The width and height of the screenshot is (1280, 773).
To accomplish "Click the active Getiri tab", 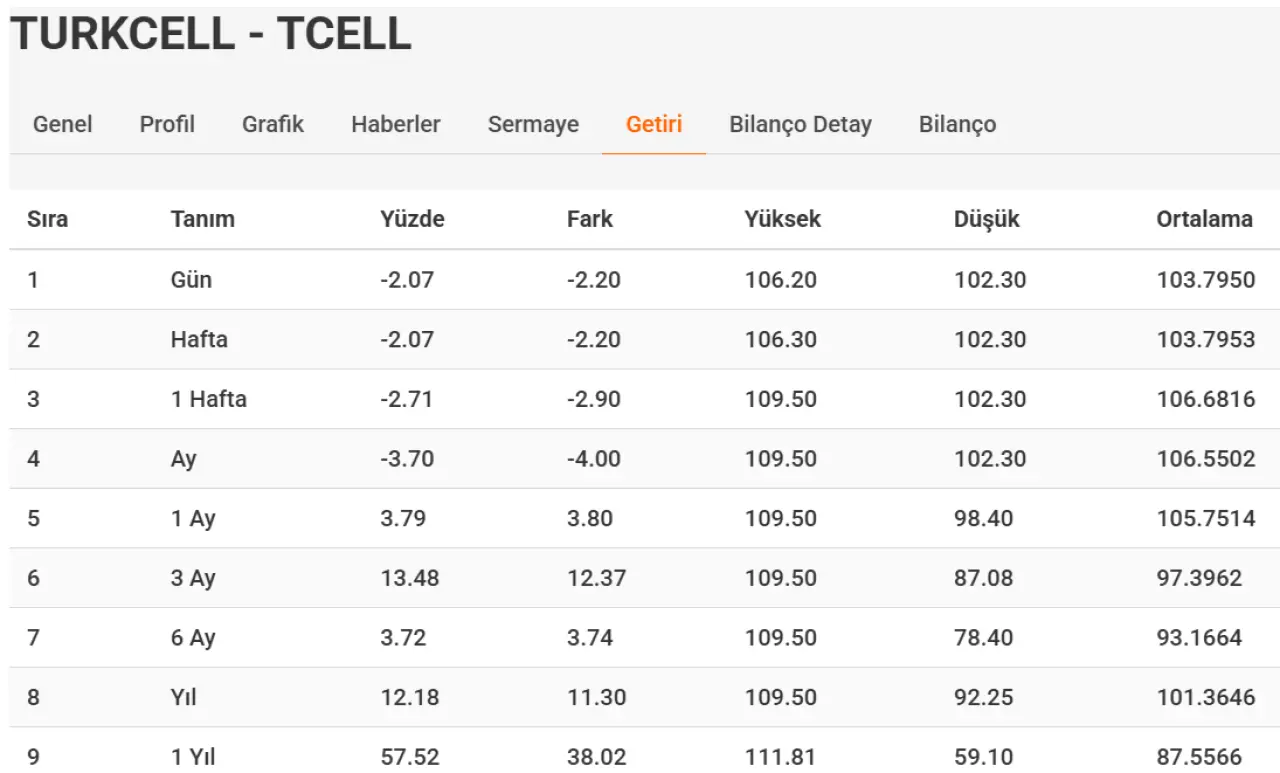I will tap(654, 124).
